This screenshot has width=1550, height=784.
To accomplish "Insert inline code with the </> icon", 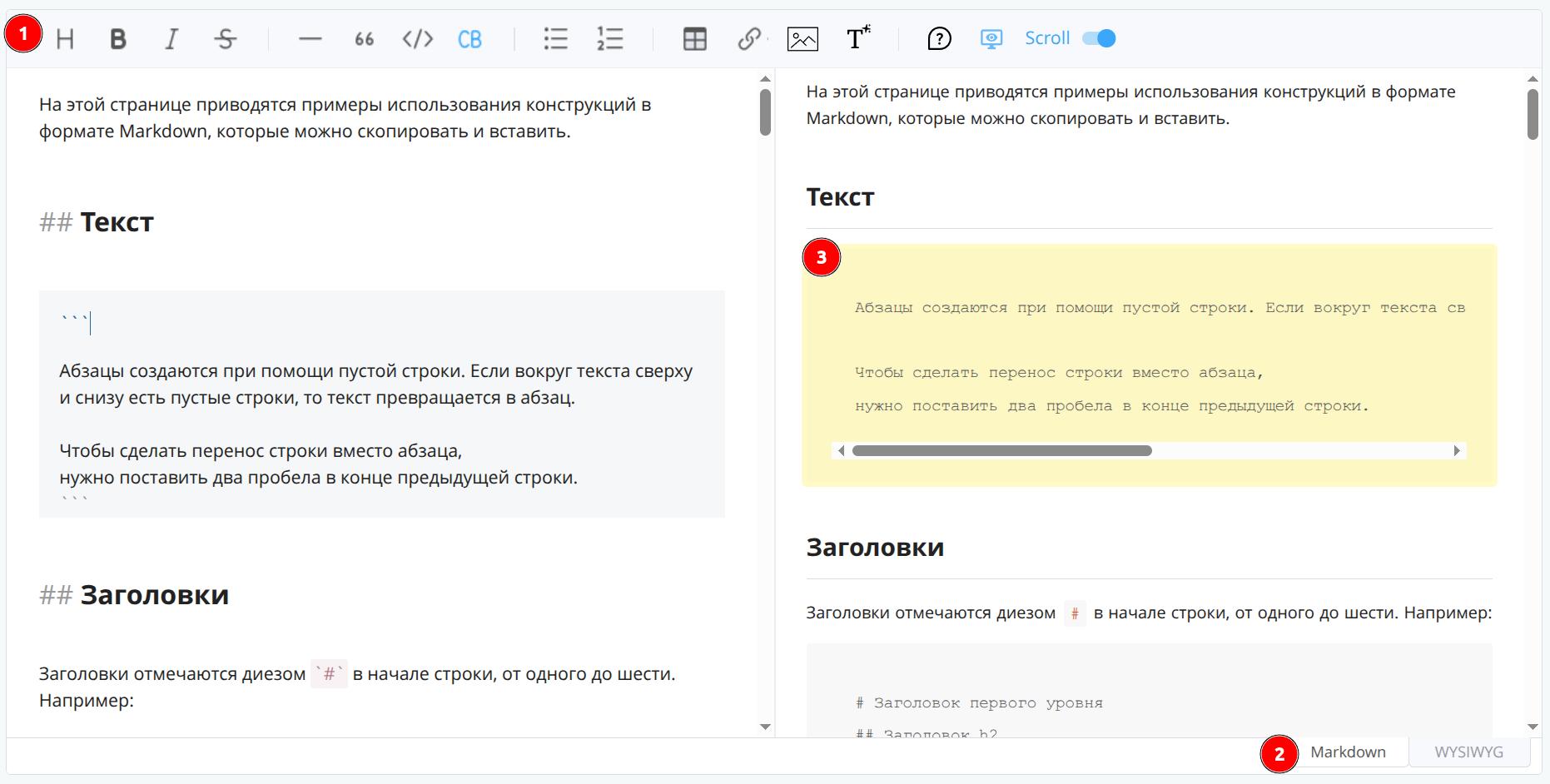I will [x=417, y=39].
